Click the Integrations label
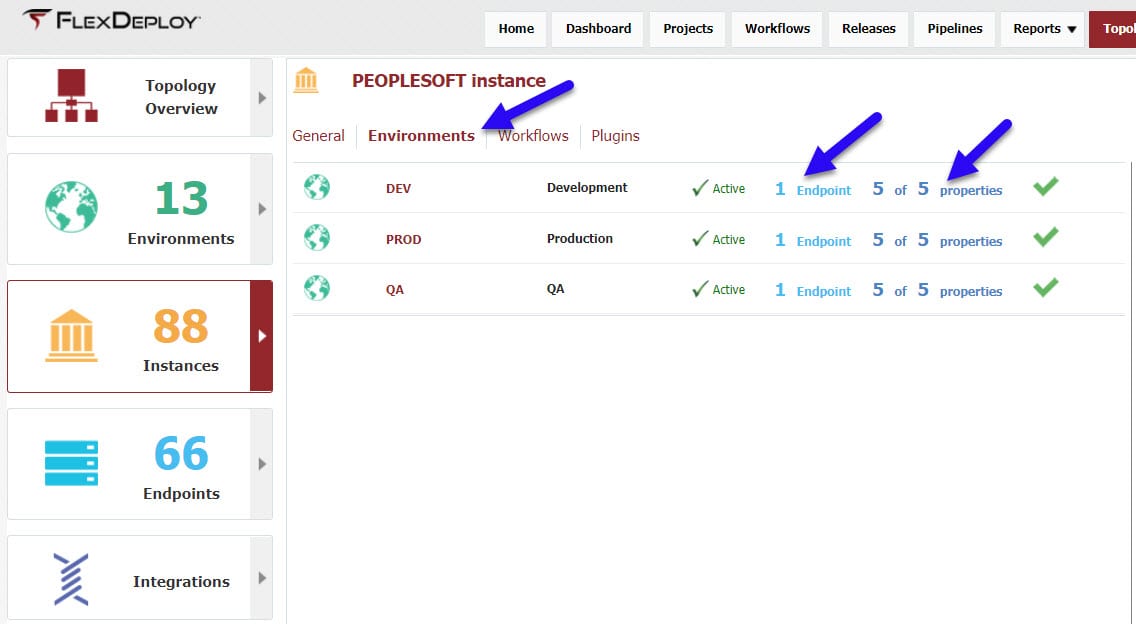This screenshot has width=1136, height=624. (181, 581)
